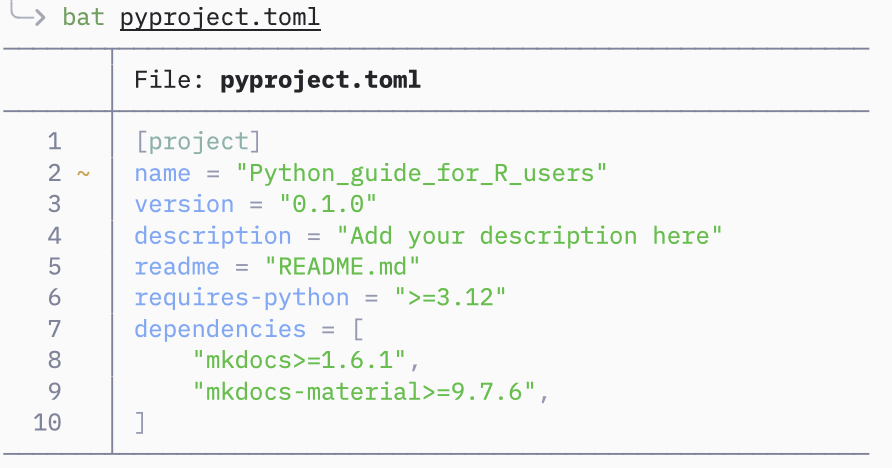Screen dimensions: 892x468
Task: Open the underlined pyproject.toml argument
Action: [220, 18]
